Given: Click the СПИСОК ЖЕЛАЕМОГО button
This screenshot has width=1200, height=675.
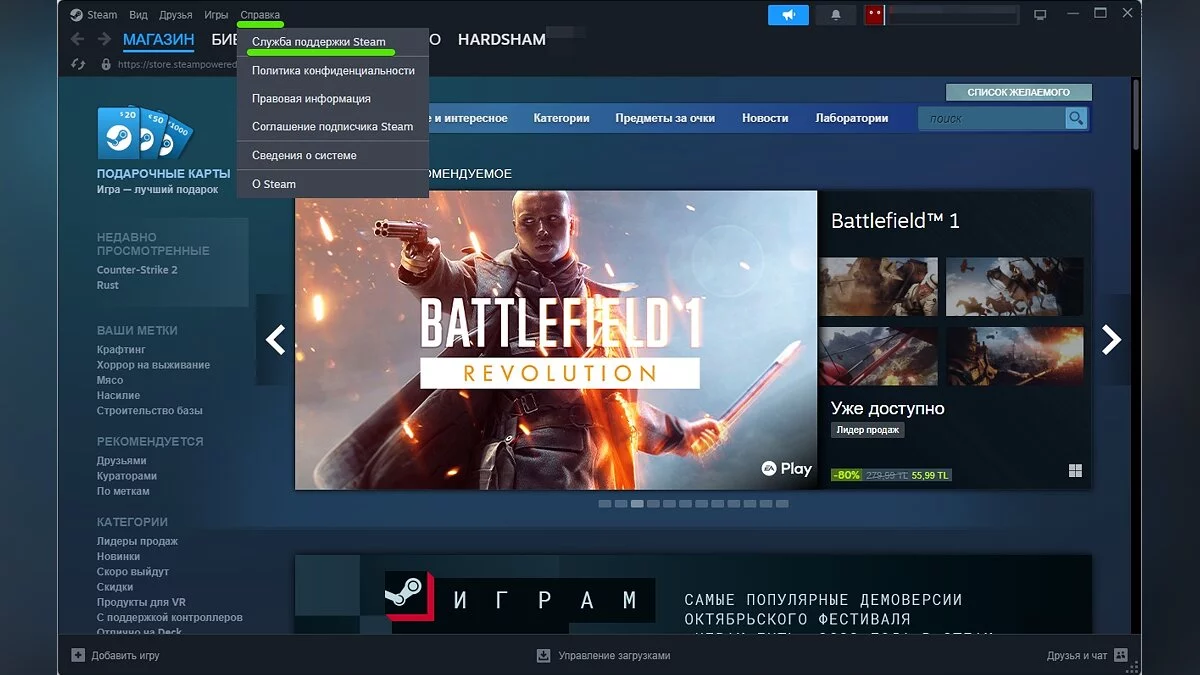Looking at the screenshot, I should click(1018, 92).
